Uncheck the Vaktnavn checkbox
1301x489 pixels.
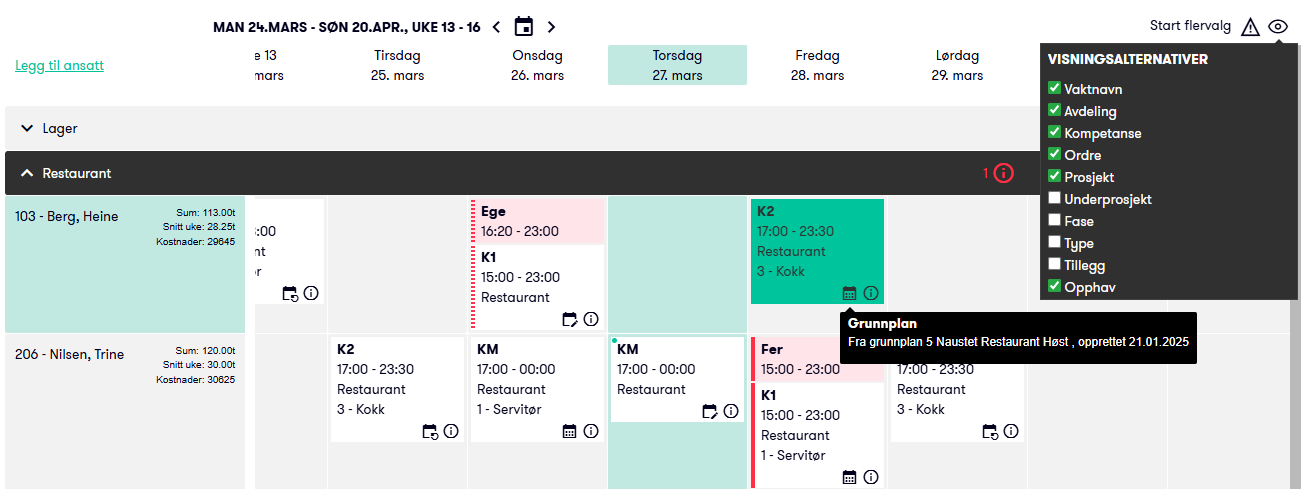point(1054,89)
